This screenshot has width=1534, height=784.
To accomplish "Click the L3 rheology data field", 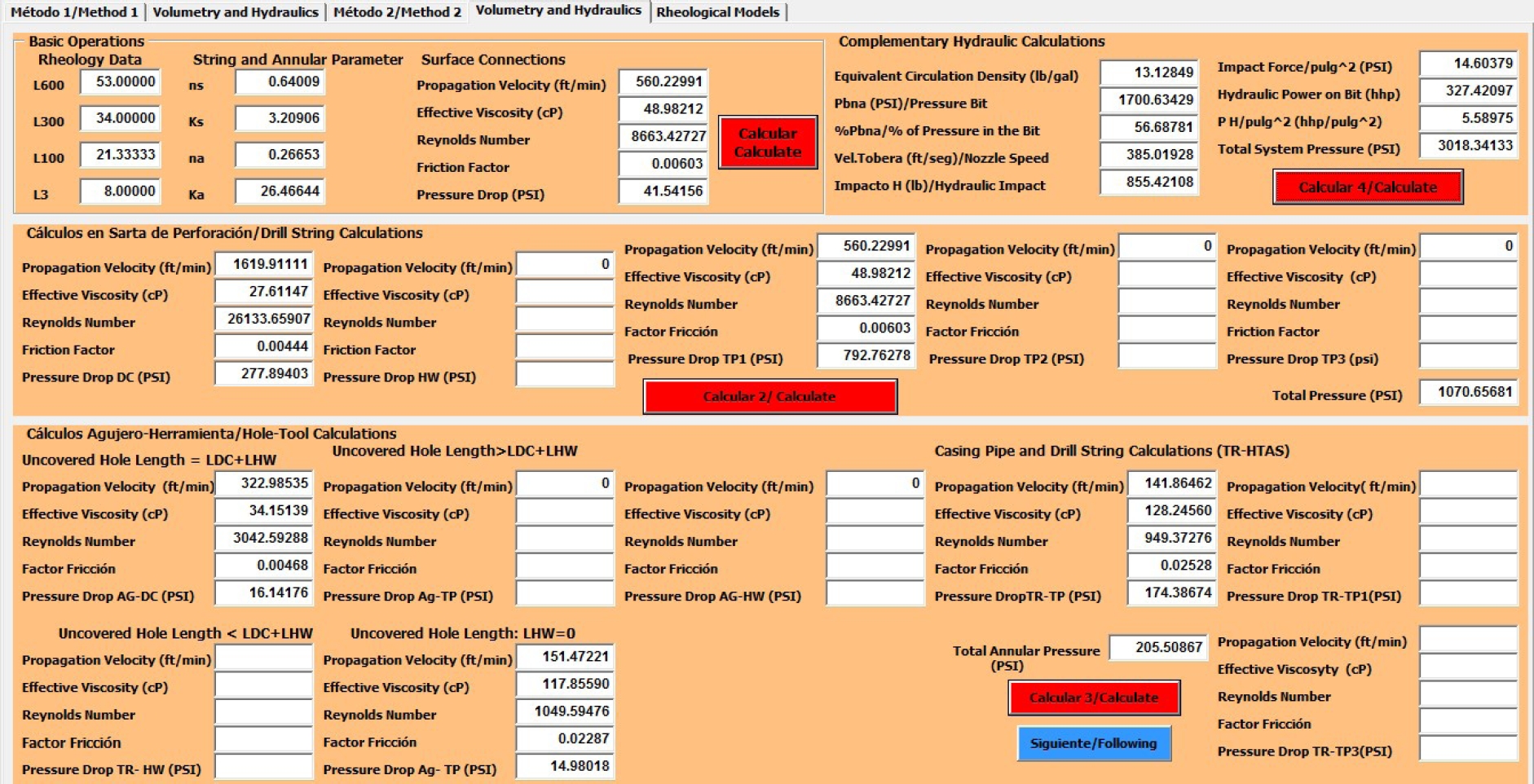I will click(x=121, y=192).
